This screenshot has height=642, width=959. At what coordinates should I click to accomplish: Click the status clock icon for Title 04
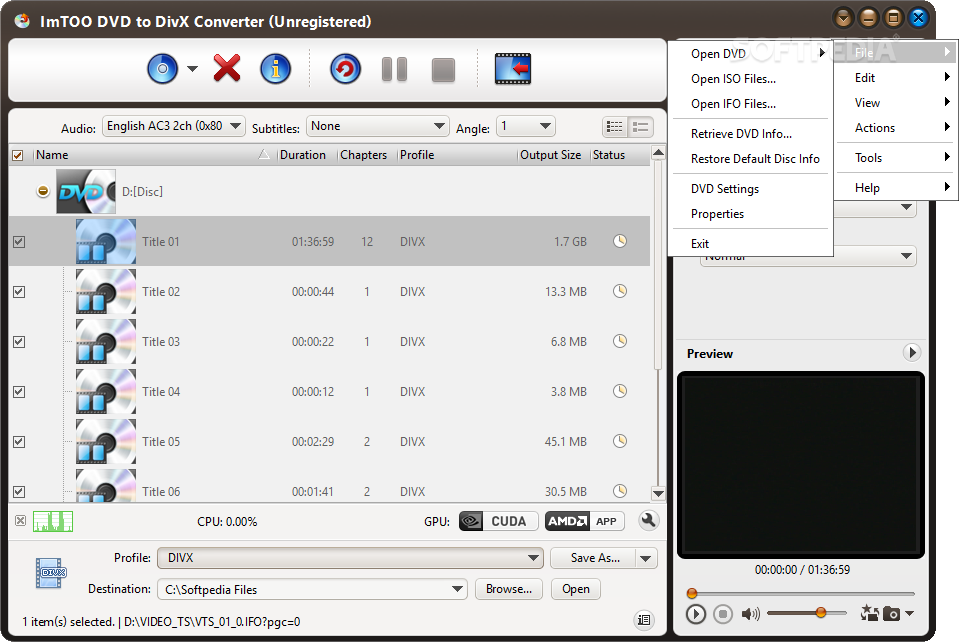pyautogui.click(x=620, y=391)
